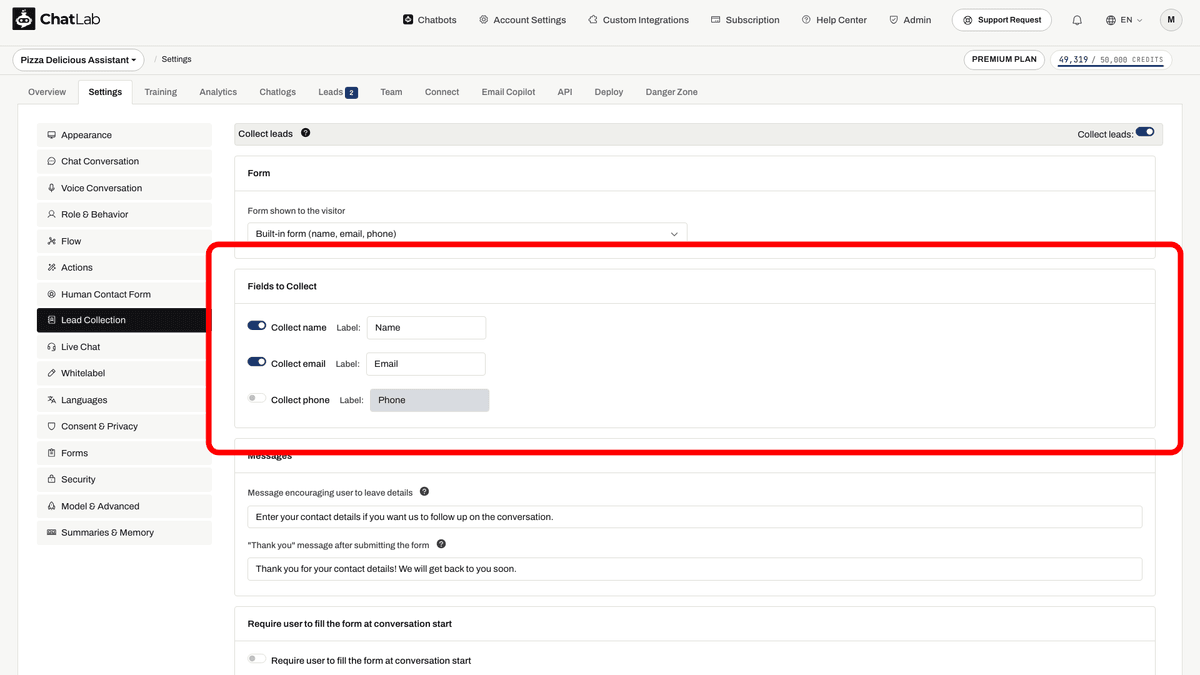Image resolution: width=1200 pixels, height=675 pixels.
Task: Open the Help Center link
Action: point(834,20)
